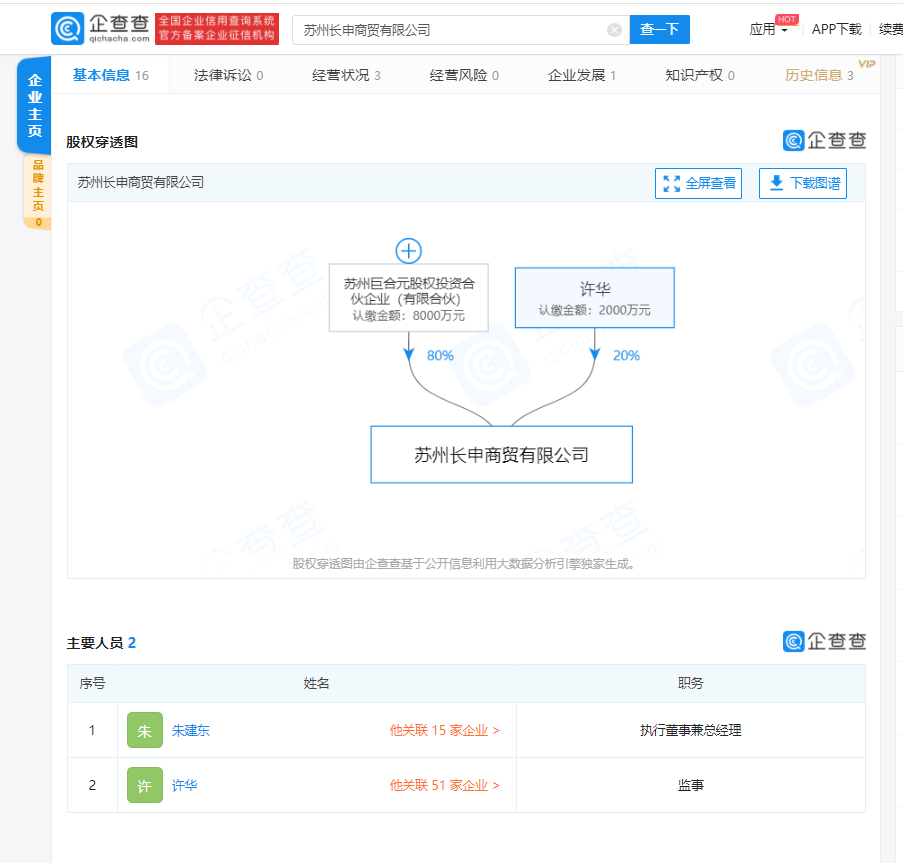Click the 全屏查看 fullscreen button

coord(699,184)
